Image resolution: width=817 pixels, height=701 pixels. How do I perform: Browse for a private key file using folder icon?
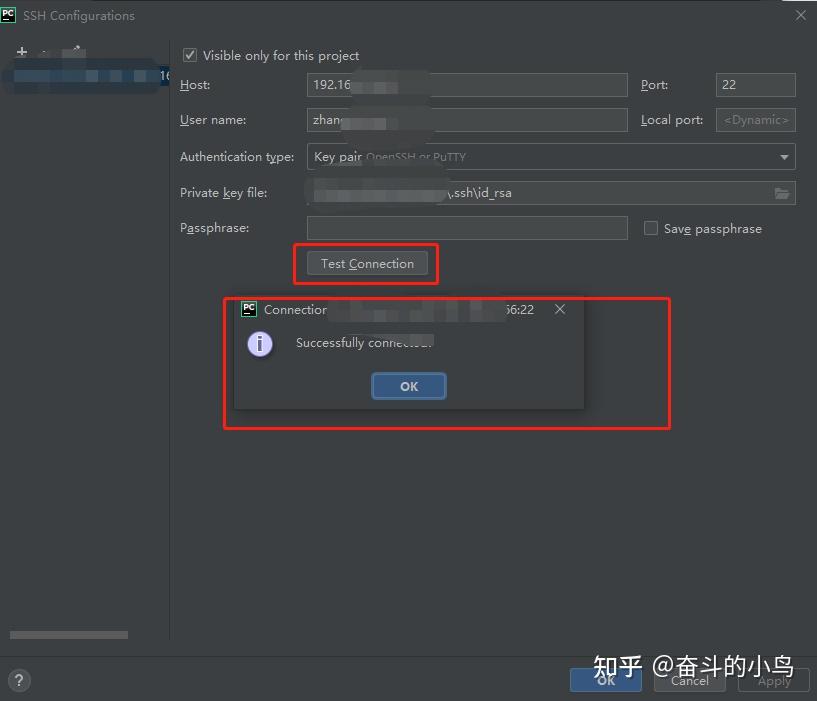(783, 192)
